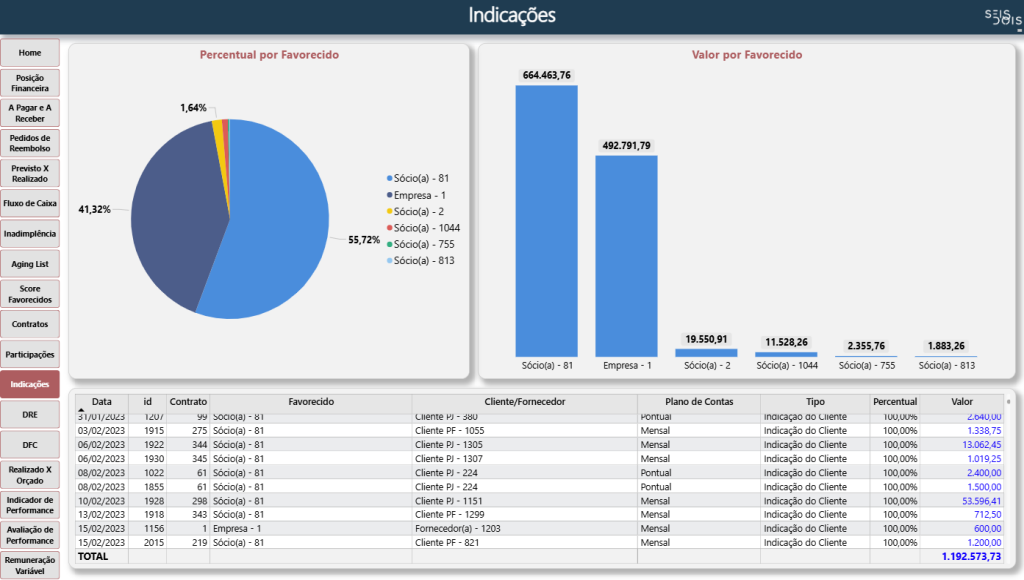
Task: Select the active Indicações nav button
Action: (x=30, y=384)
